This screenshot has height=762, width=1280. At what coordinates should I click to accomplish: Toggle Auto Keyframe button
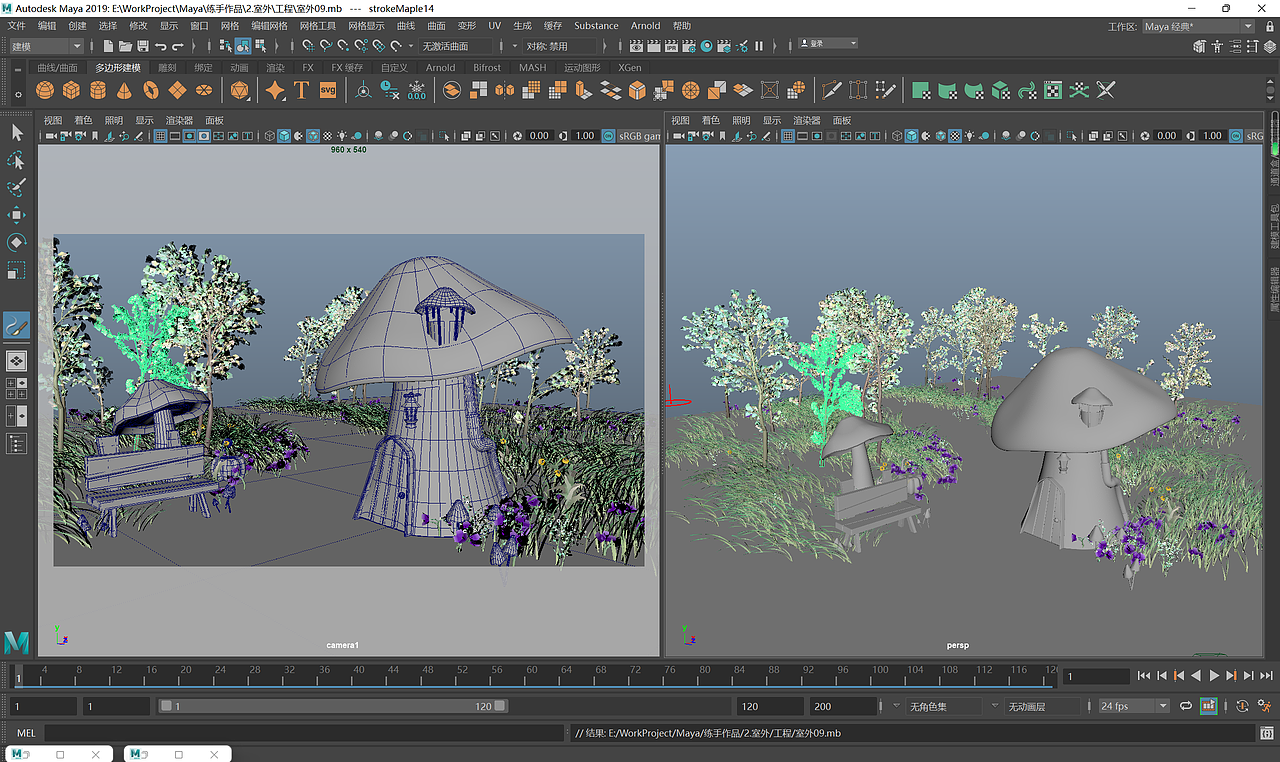pos(1242,706)
